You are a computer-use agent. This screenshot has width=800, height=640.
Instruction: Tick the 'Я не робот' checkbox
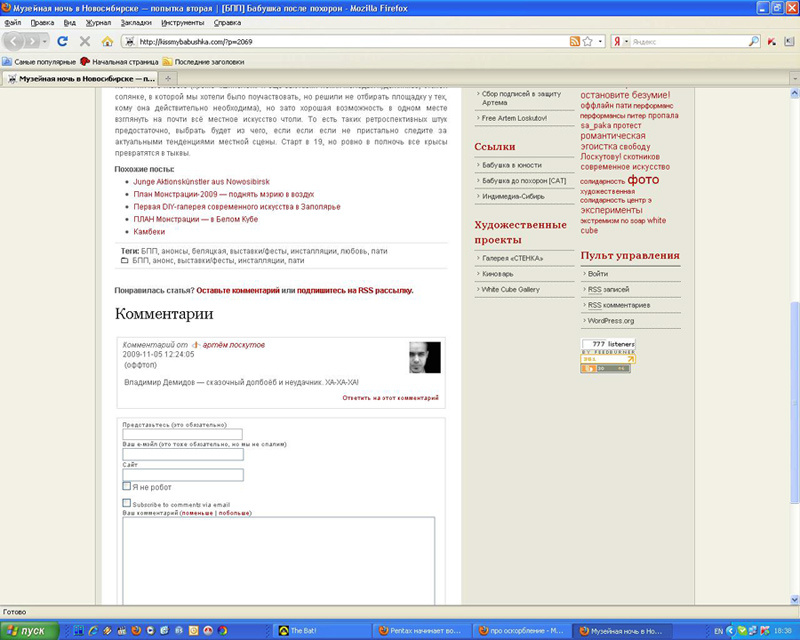pos(127,486)
